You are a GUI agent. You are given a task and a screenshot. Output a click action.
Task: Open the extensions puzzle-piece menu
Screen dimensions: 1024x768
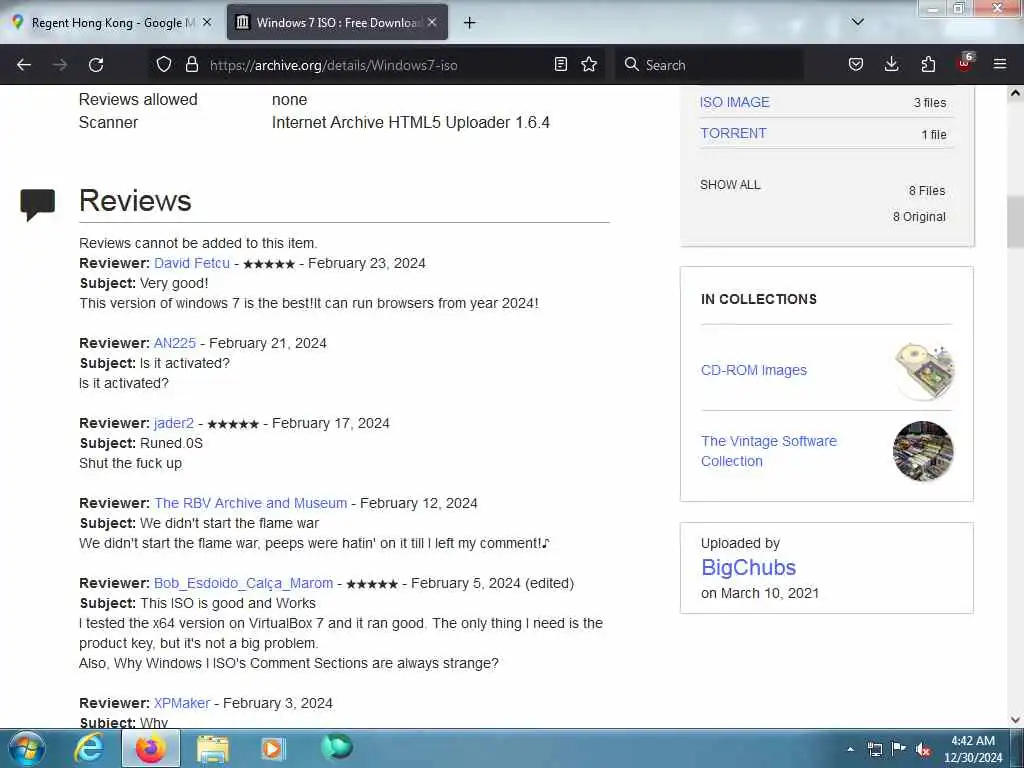click(928, 64)
